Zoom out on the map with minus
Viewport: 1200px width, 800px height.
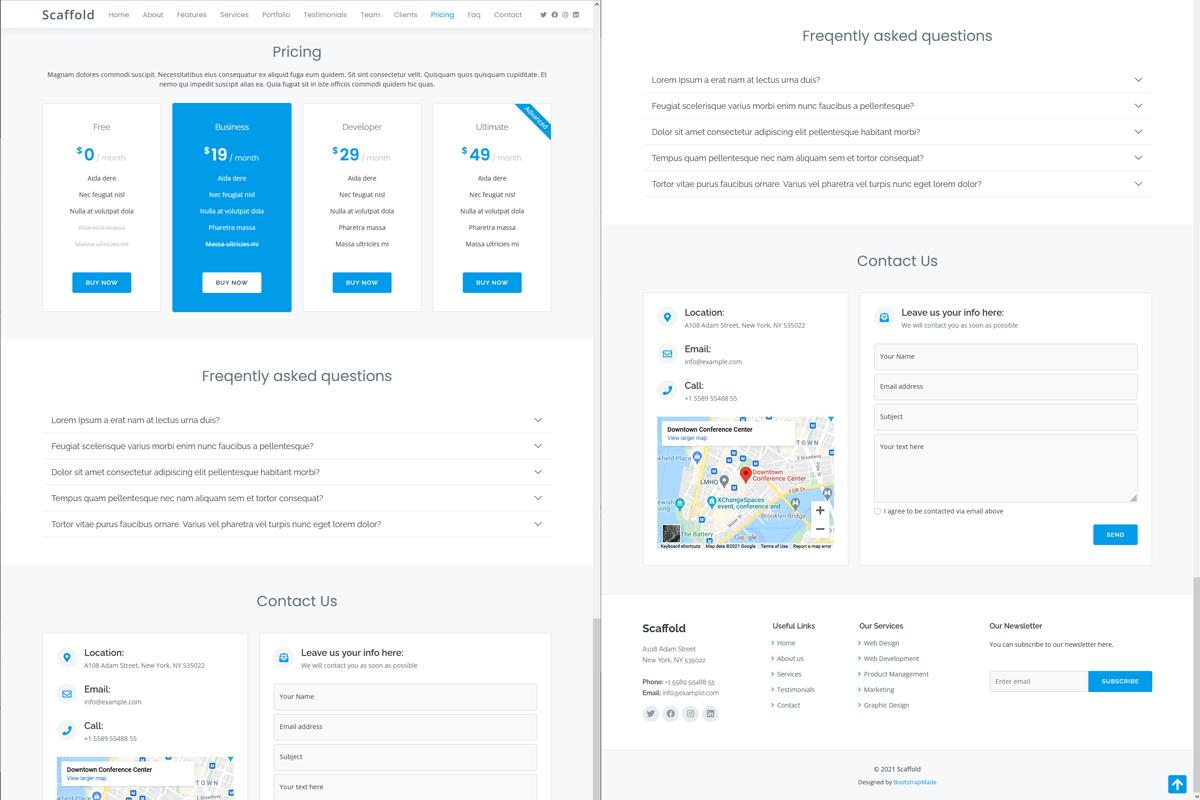pyautogui.click(x=820, y=529)
